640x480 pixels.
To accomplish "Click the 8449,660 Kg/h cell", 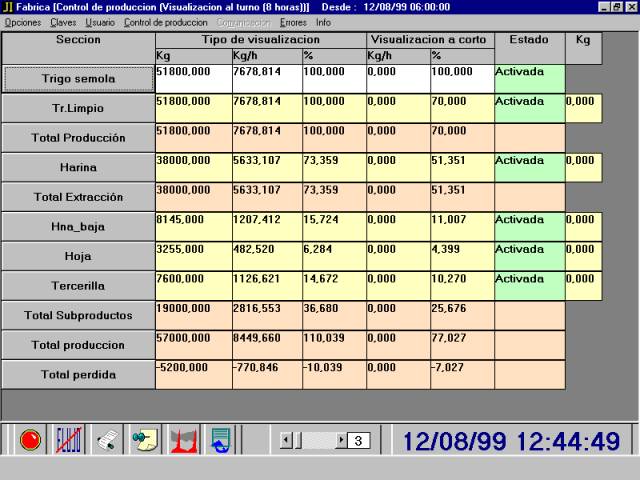I will [267, 345].
